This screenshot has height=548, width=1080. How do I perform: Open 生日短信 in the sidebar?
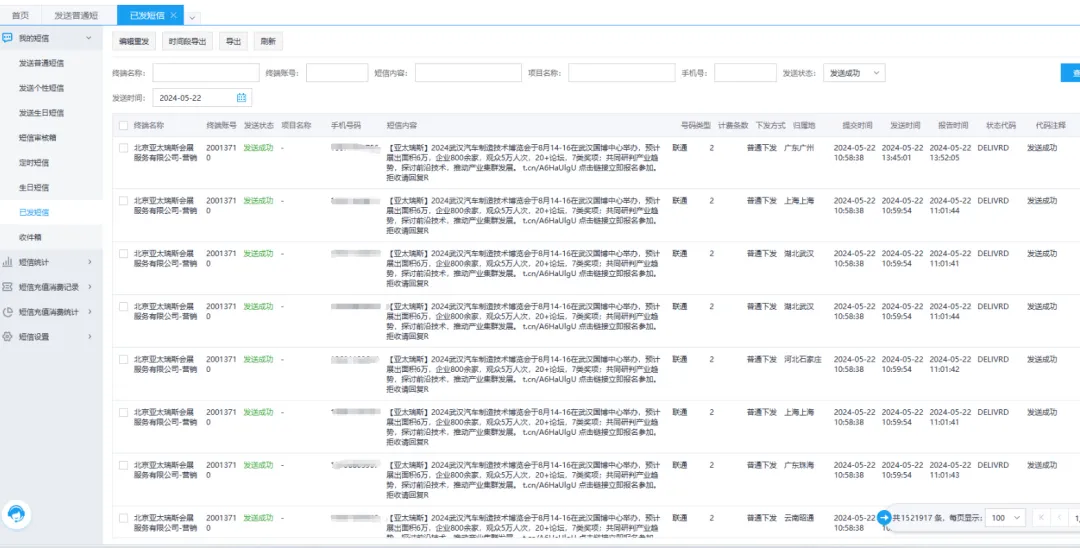pyautogui.click(x=34, y=187)
